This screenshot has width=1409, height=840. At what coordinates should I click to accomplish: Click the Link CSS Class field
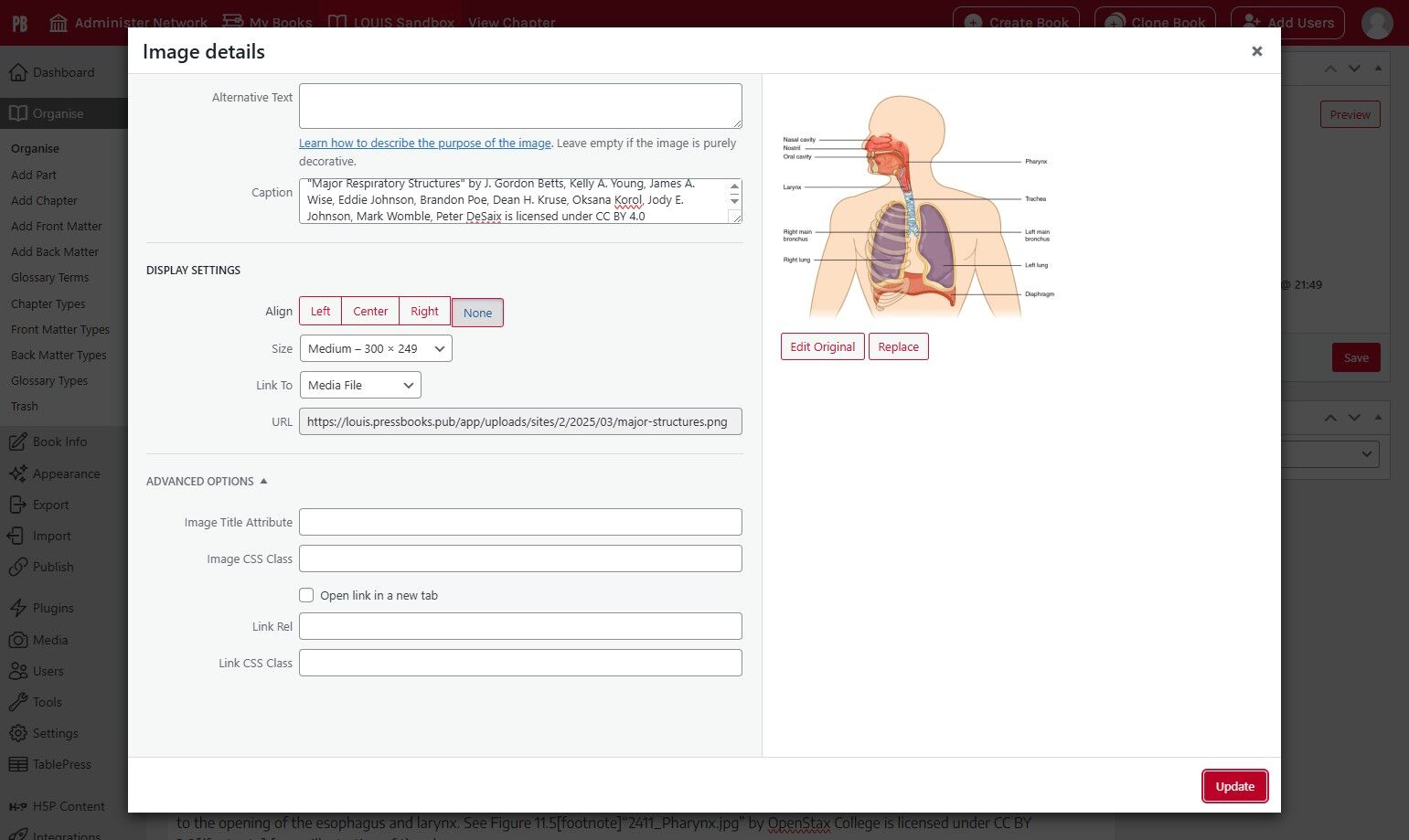click(520, 663)
